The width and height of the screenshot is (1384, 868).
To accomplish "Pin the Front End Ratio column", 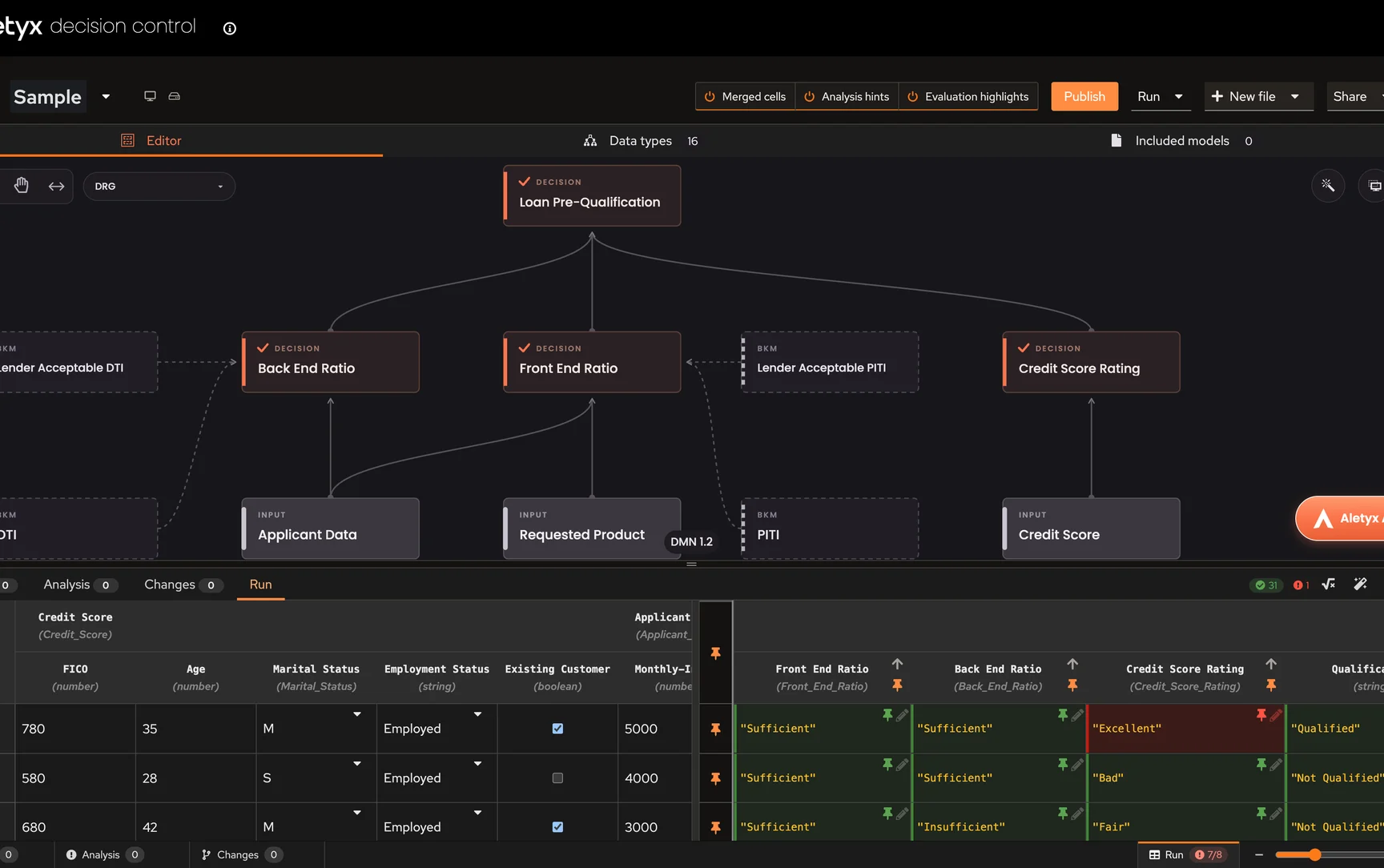I will click(897, 685).
